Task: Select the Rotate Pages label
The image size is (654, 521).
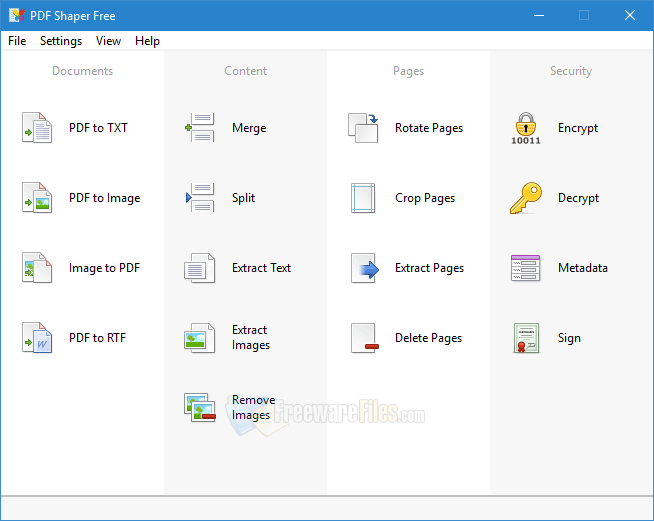Action: coord(429,128)
